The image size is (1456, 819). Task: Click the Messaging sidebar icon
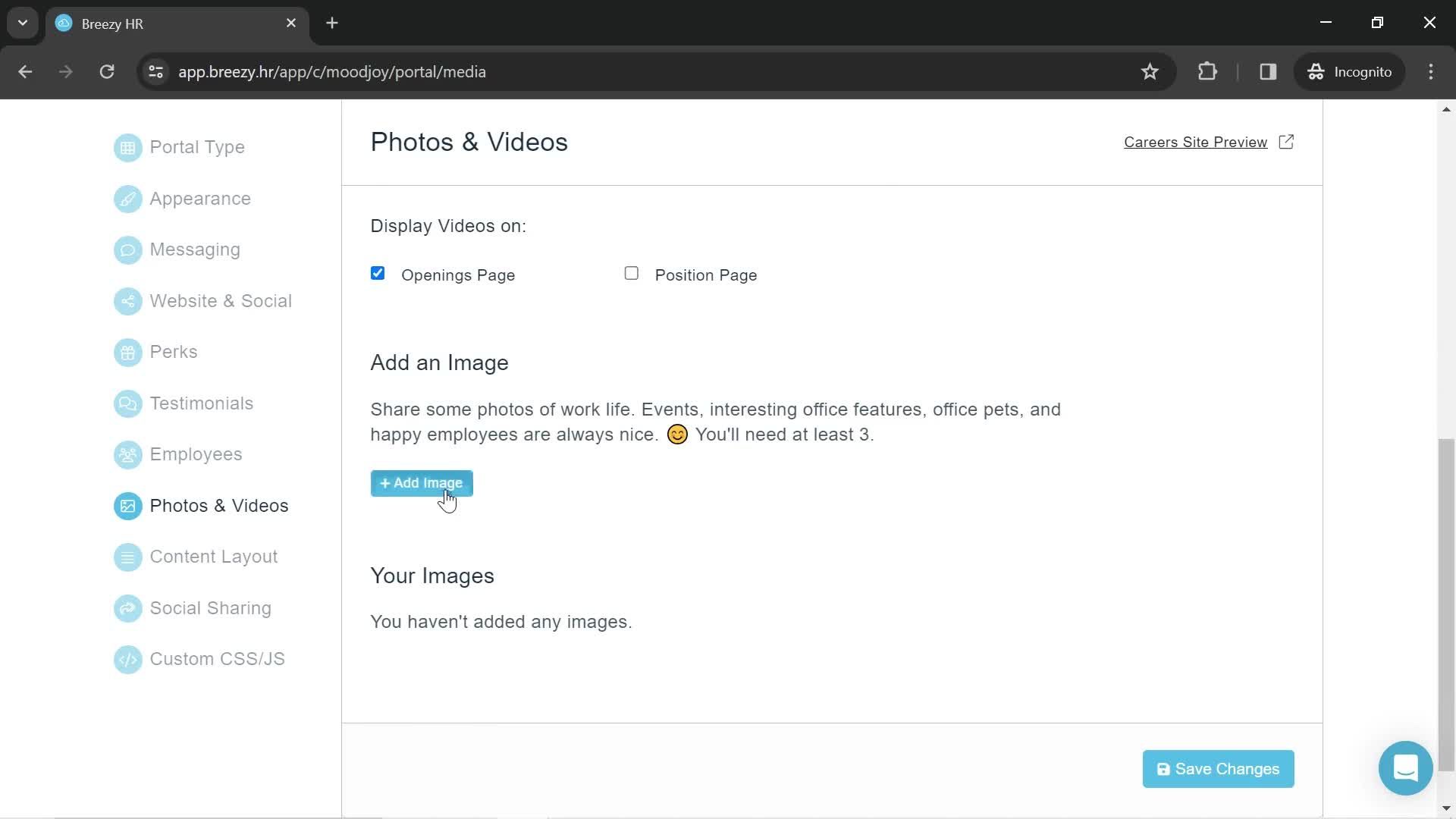[127, 249]
